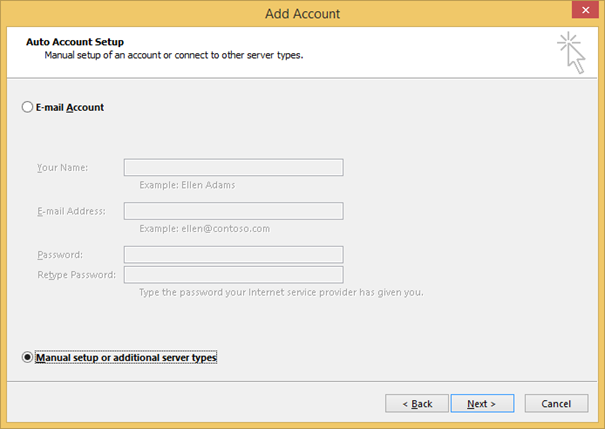Click the E-mail Address input box
The width and height of the screenshot is (605, 429).
pos(233,211)
